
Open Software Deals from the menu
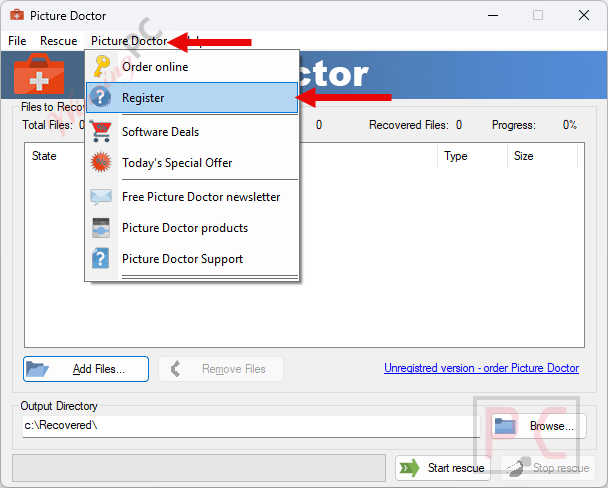click(x=192, y=132)
